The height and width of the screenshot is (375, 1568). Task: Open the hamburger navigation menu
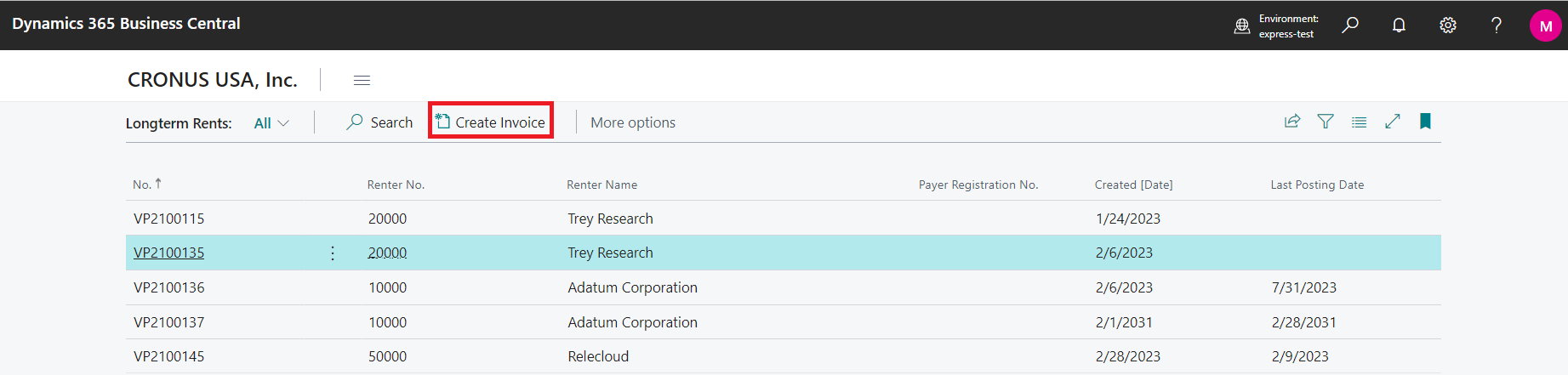click(x=362, y=80)
